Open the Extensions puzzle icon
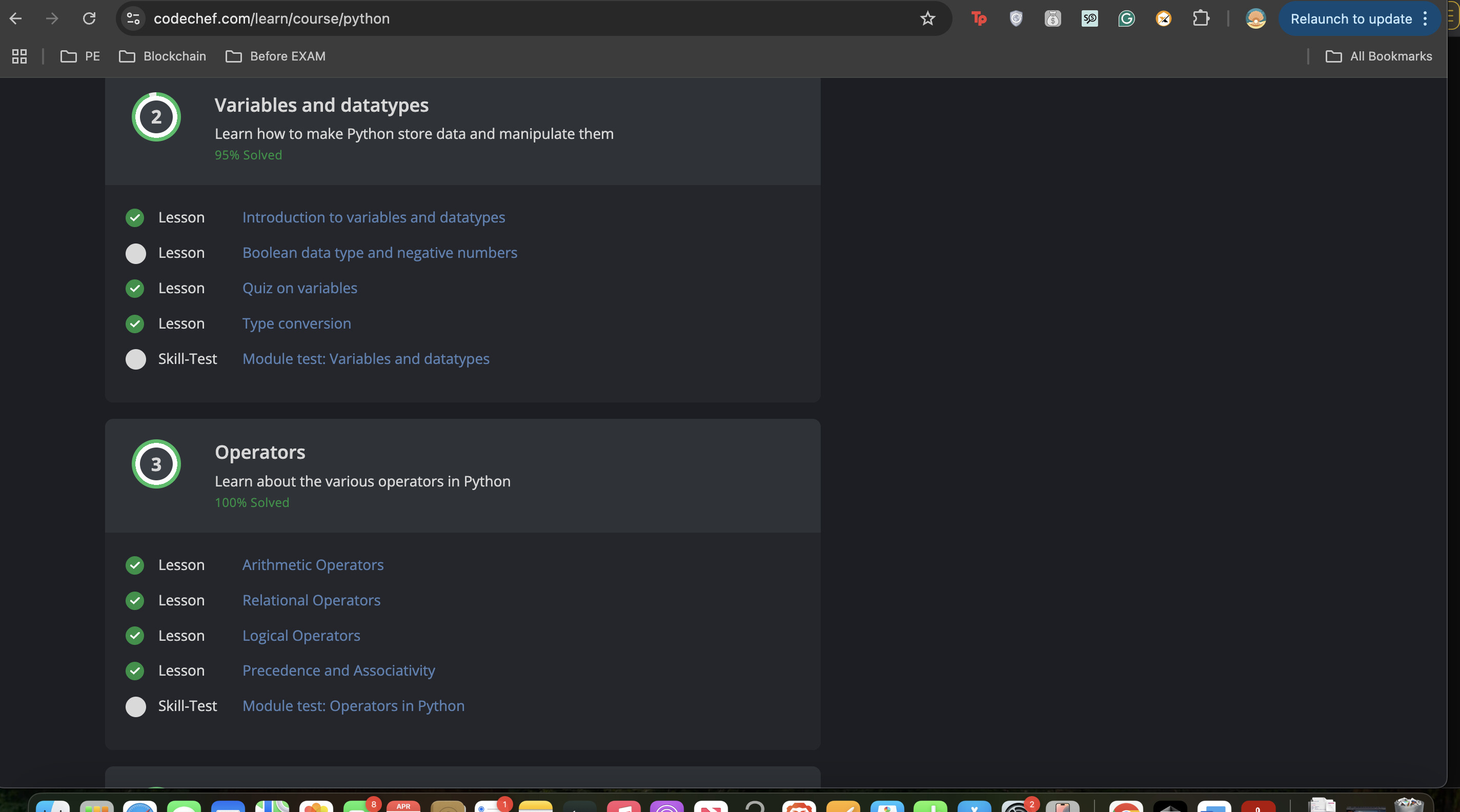Screen dimensions: 1460x812 1201,18
